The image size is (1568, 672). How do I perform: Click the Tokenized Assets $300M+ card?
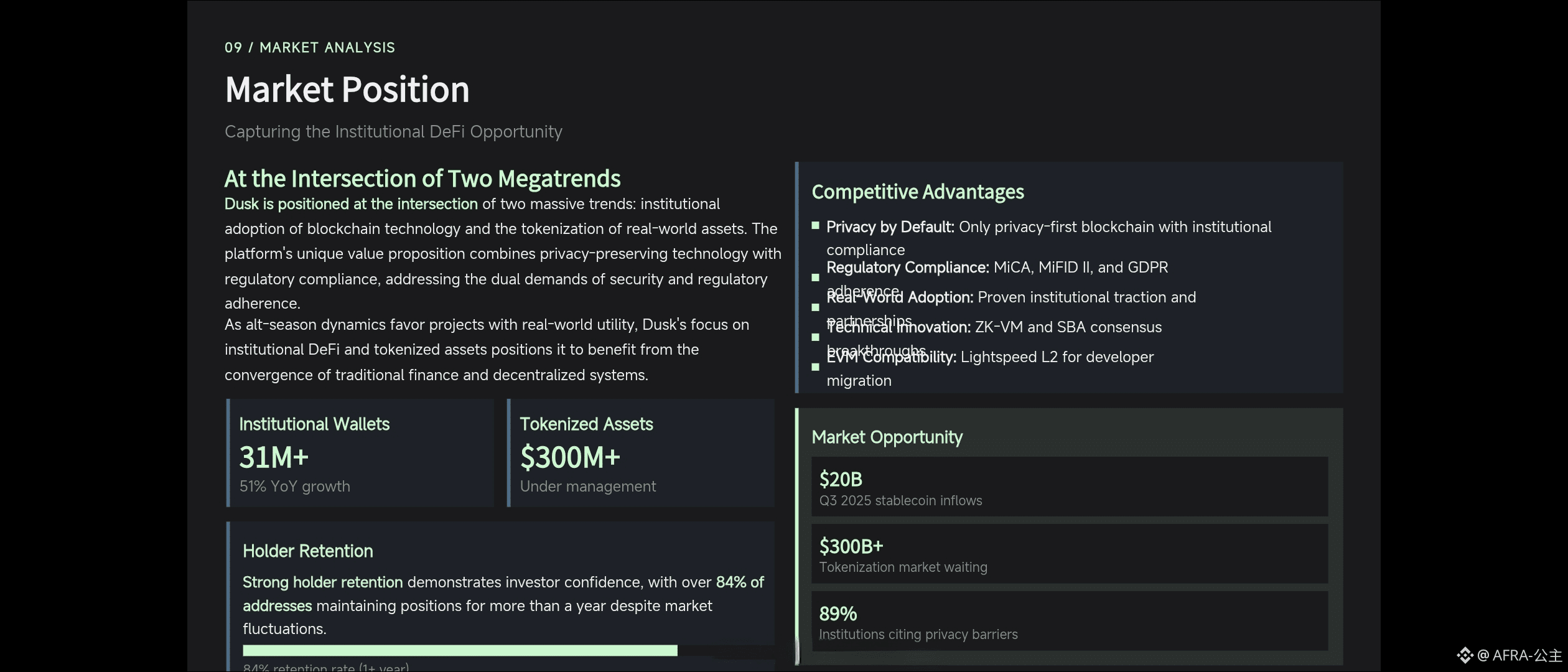tap(641, 453)
